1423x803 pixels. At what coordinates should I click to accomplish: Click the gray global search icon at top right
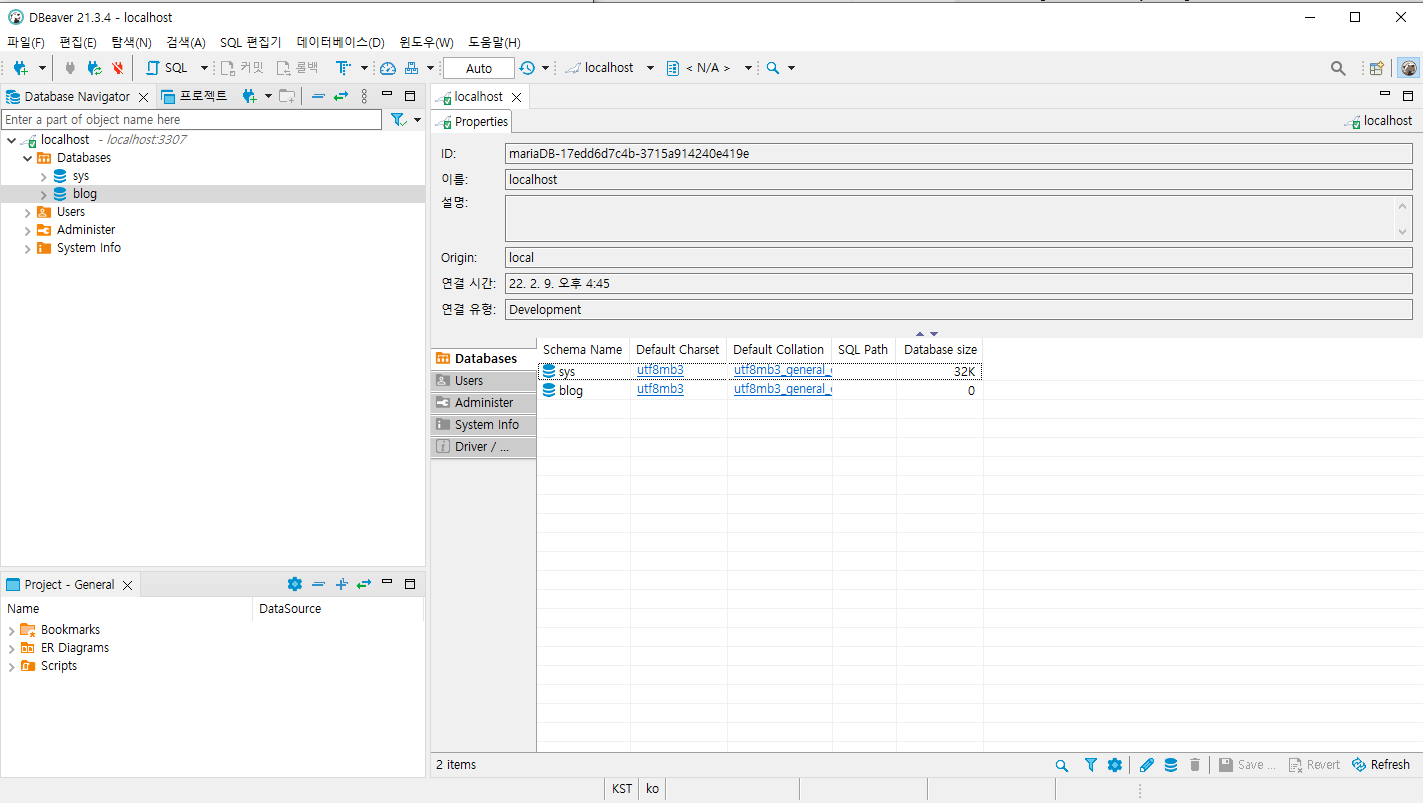1338,68
